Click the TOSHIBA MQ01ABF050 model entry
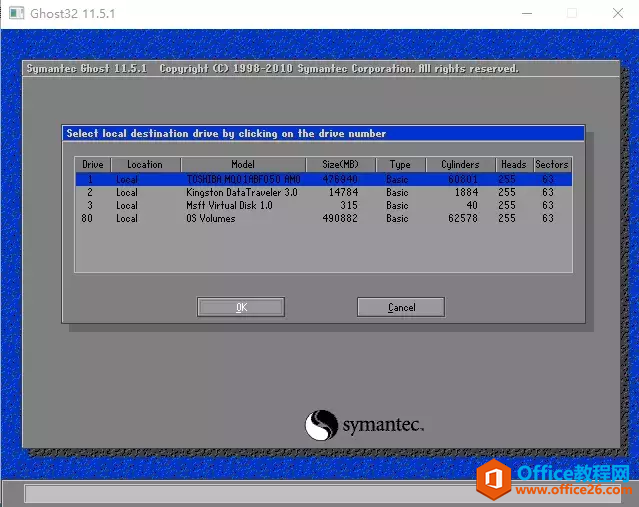Screen dimensions: 639x507 point(243,179)
